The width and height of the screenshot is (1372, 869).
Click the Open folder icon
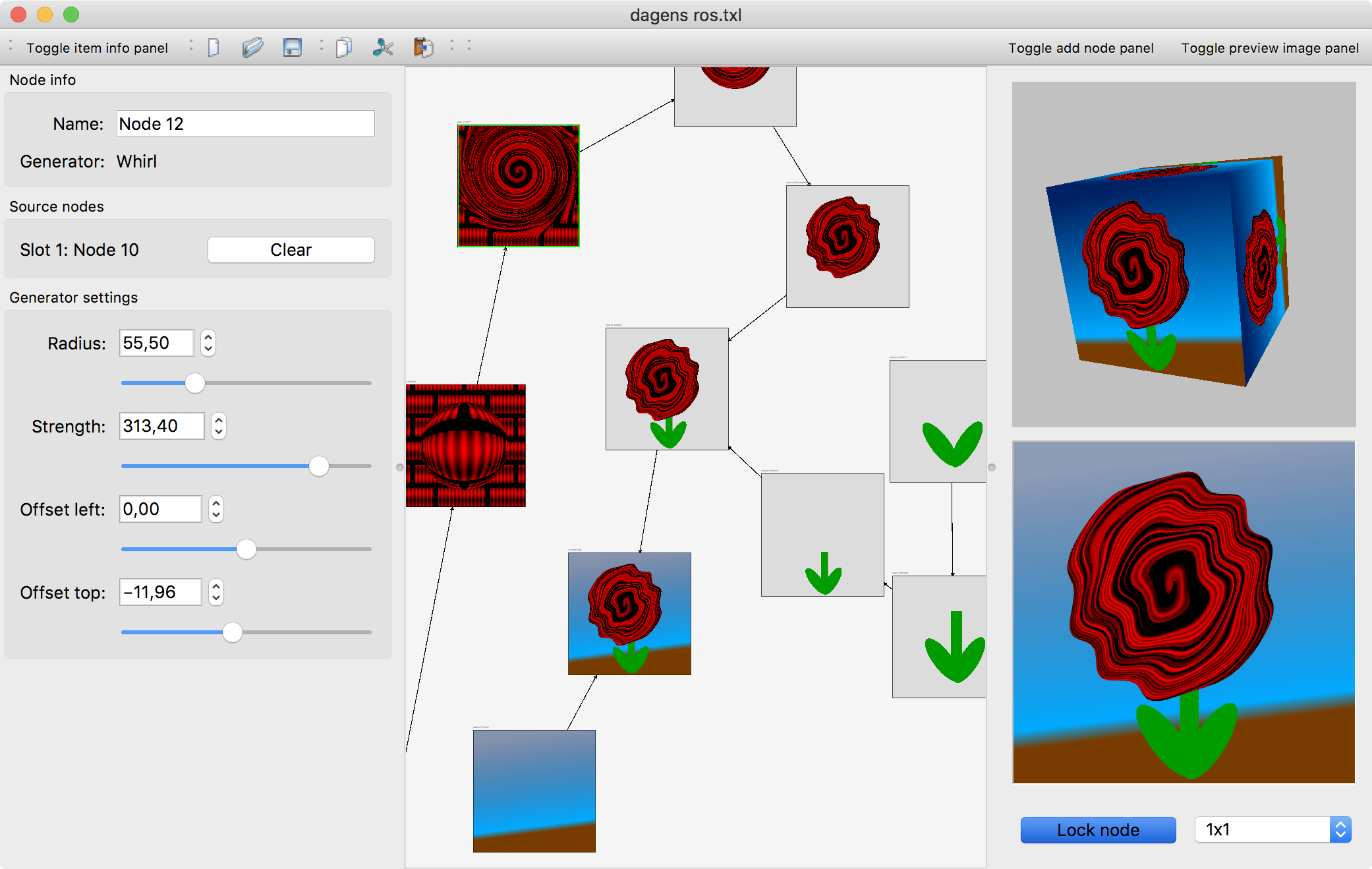pyautogui.click(x=252, y=47)
